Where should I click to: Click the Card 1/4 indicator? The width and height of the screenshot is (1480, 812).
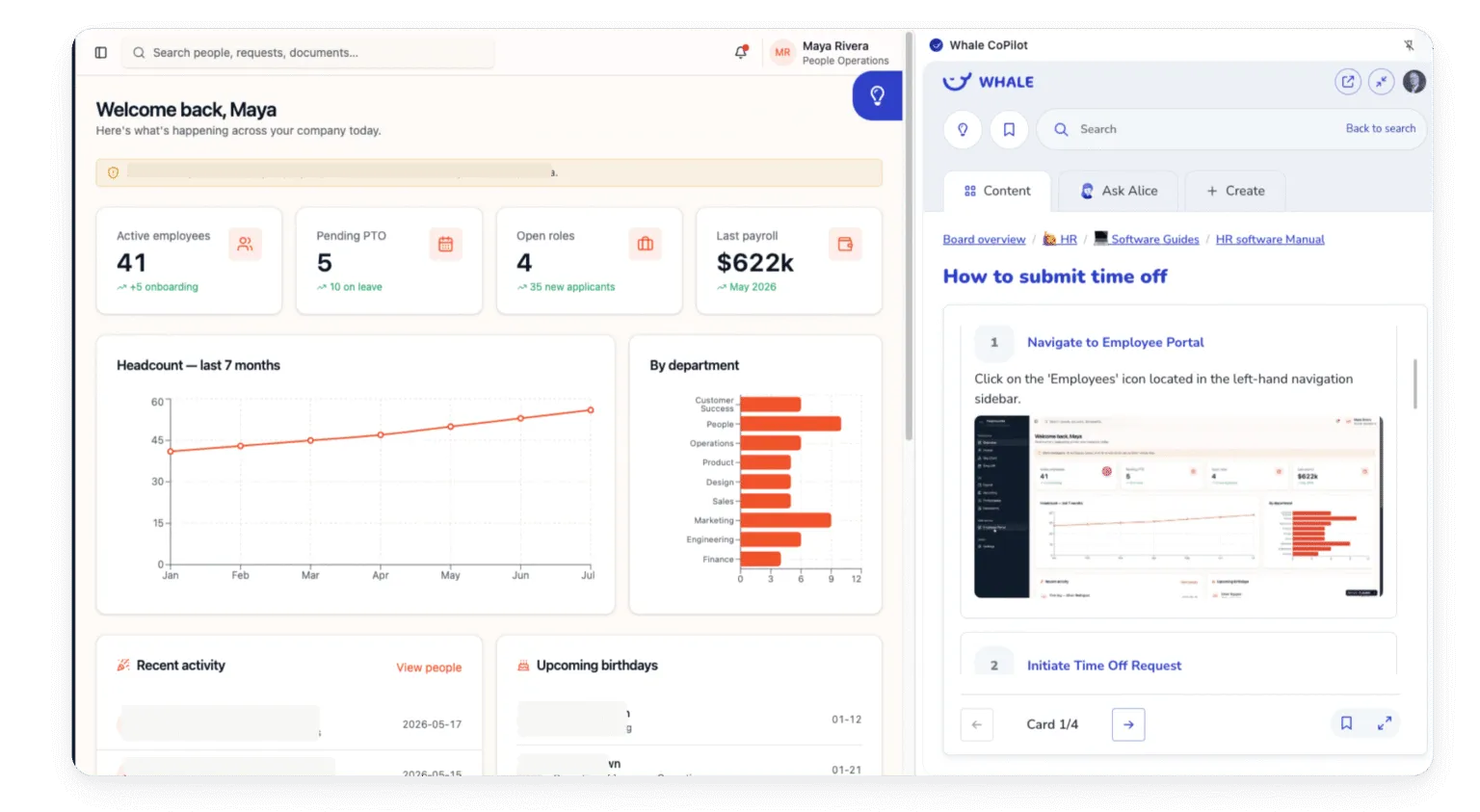pos(1052,724)
